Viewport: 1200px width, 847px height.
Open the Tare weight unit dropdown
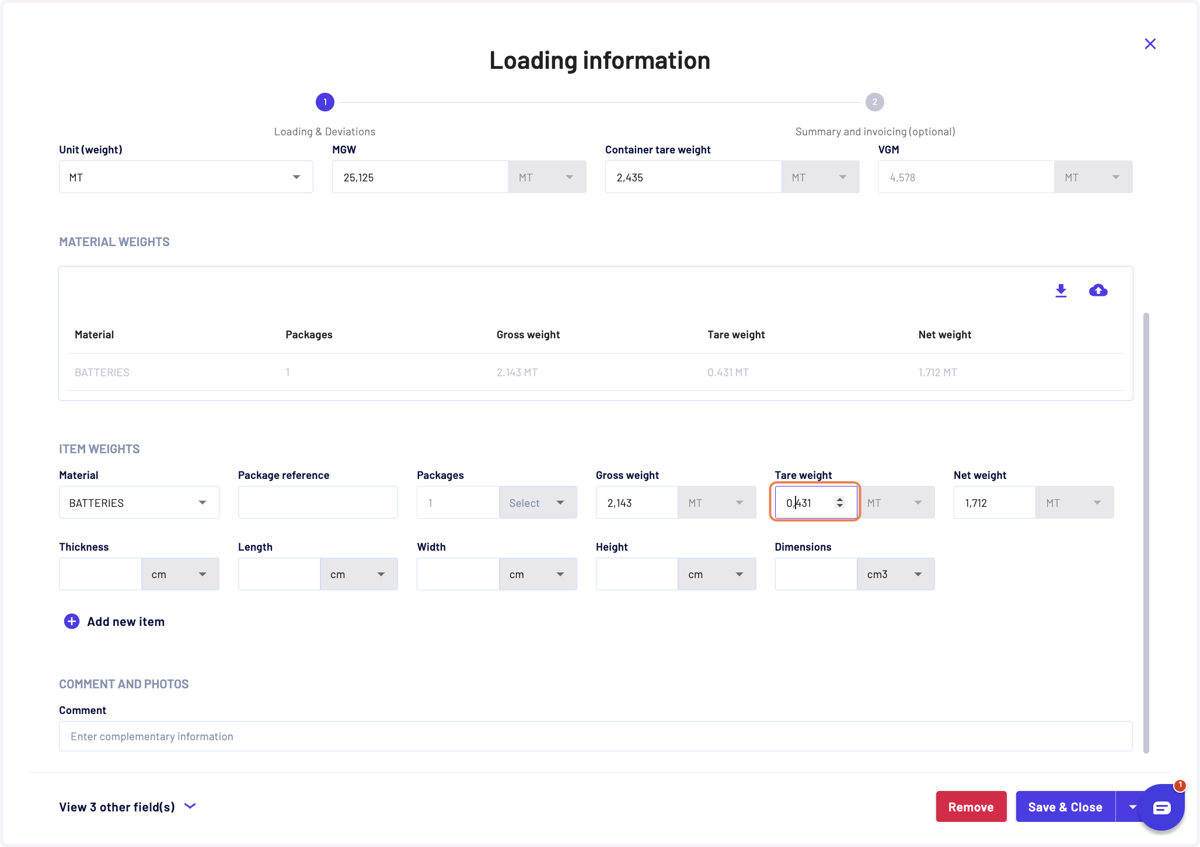pyautogui.click(x=896, y=503)
